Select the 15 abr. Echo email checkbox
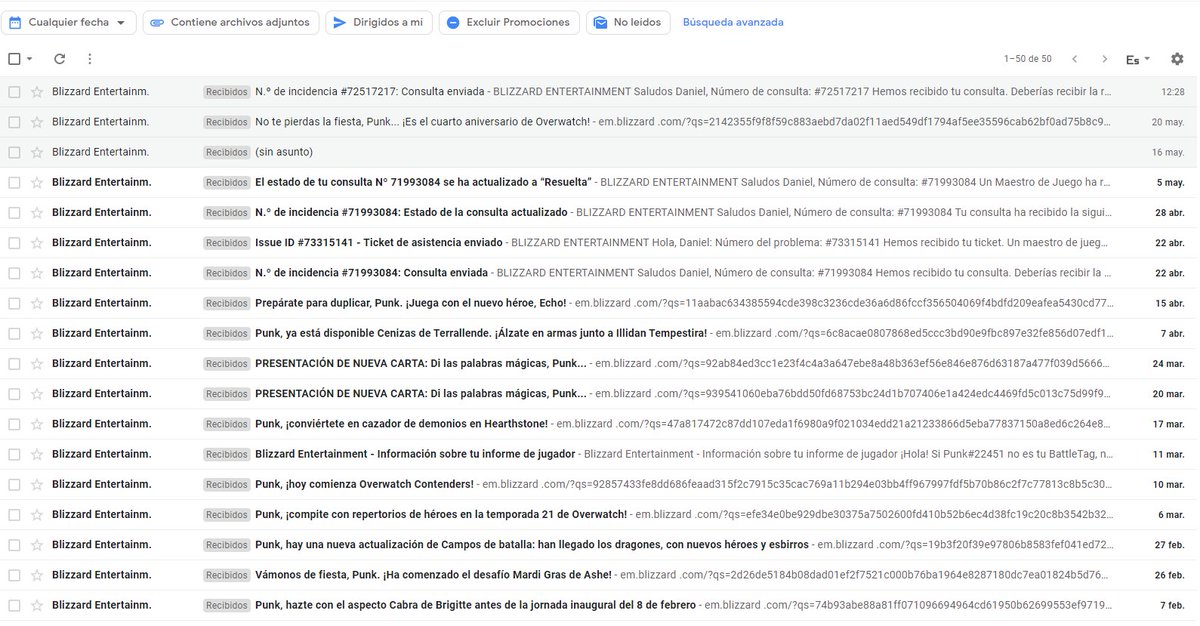1200x626 pixels. 14,303
